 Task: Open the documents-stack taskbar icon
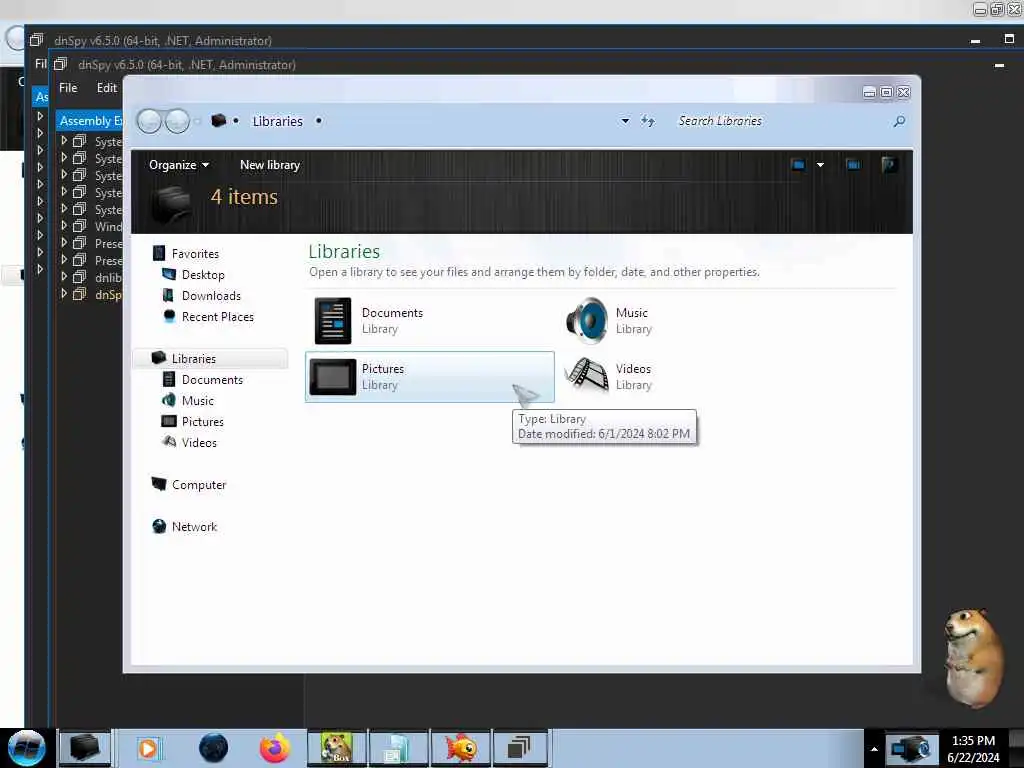pos(398,748)
